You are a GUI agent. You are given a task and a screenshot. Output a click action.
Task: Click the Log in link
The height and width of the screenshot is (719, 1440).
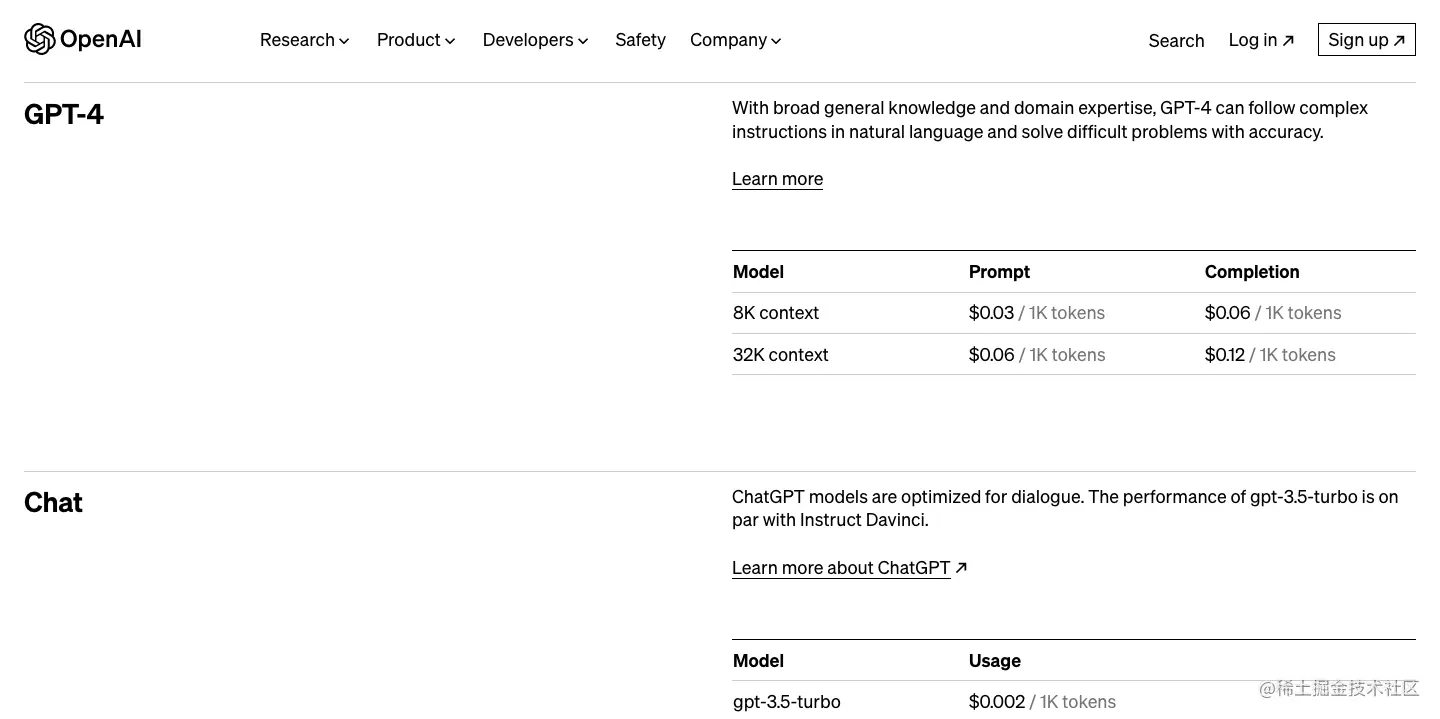pos(1261,40)
